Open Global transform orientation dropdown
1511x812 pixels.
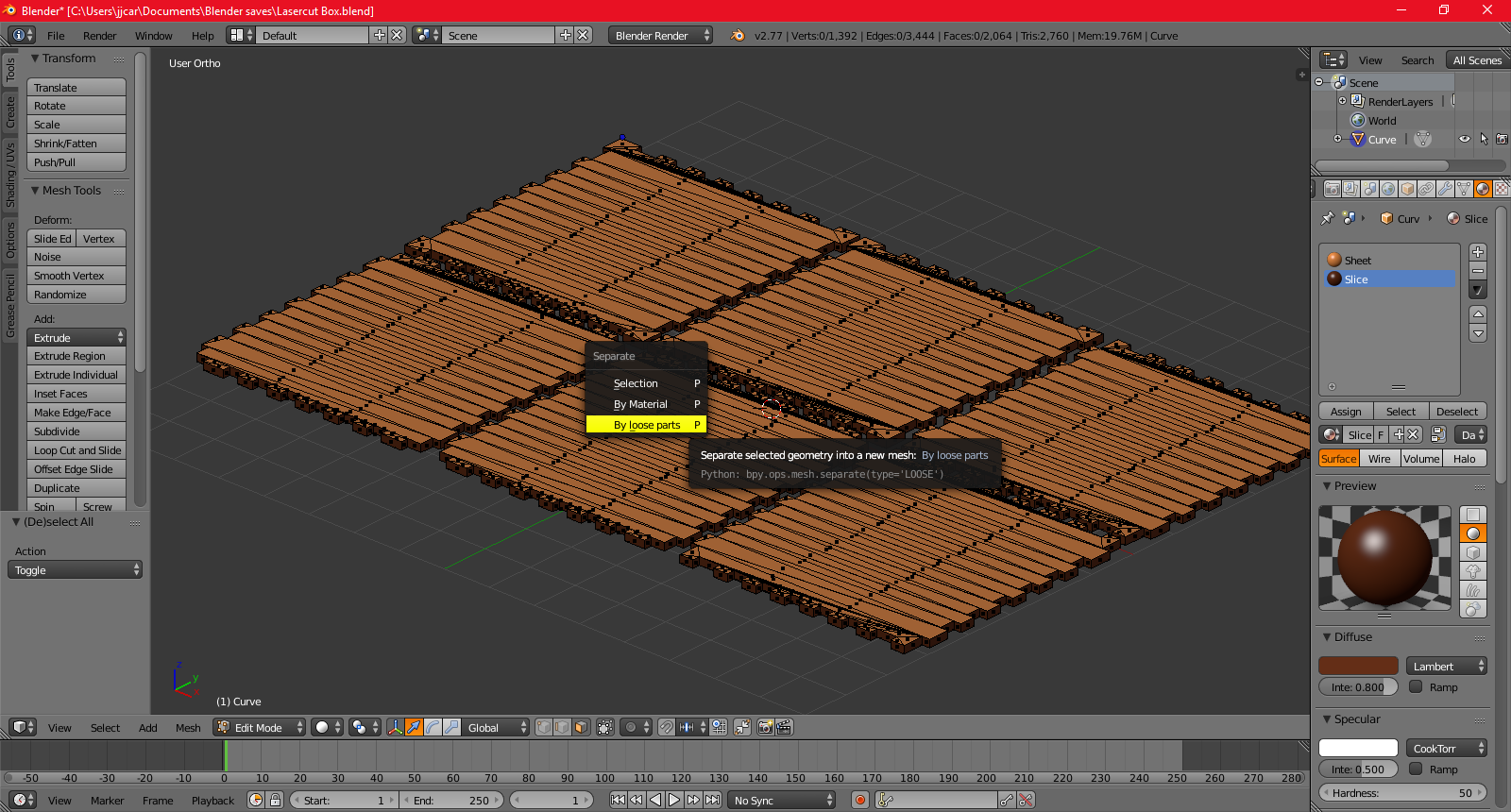(x=496, y=728)
